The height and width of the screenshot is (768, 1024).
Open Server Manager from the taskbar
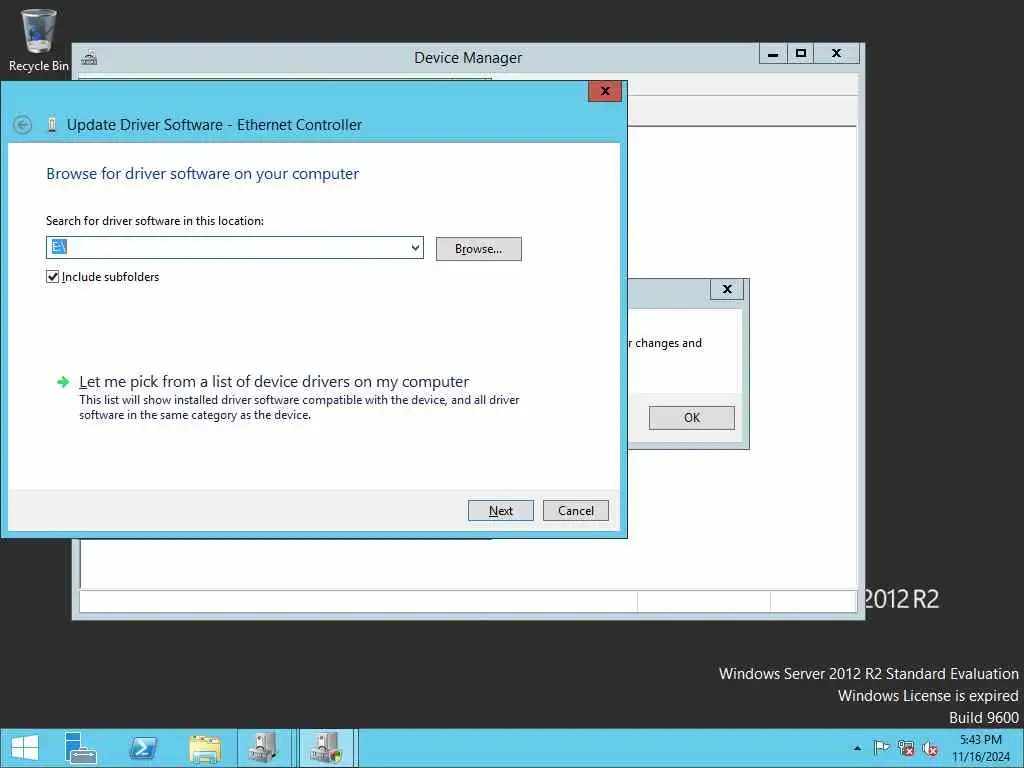[81, 748]
